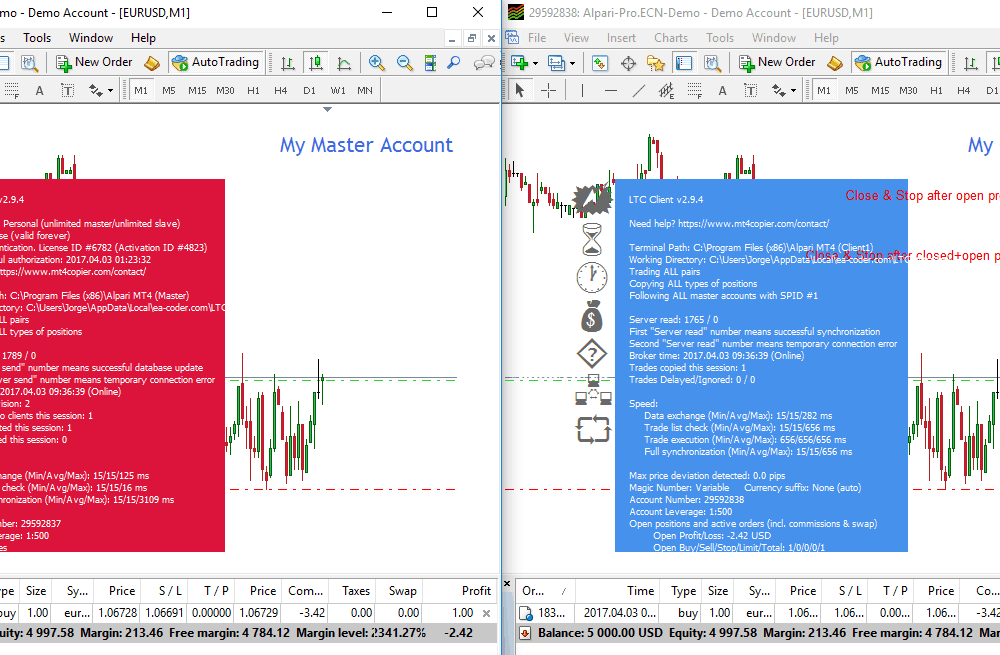The height and width of the screenshot is (655, 1000).
Task: Open Data Window crosshair icon in Client window
Action: (x=628, y=63)
